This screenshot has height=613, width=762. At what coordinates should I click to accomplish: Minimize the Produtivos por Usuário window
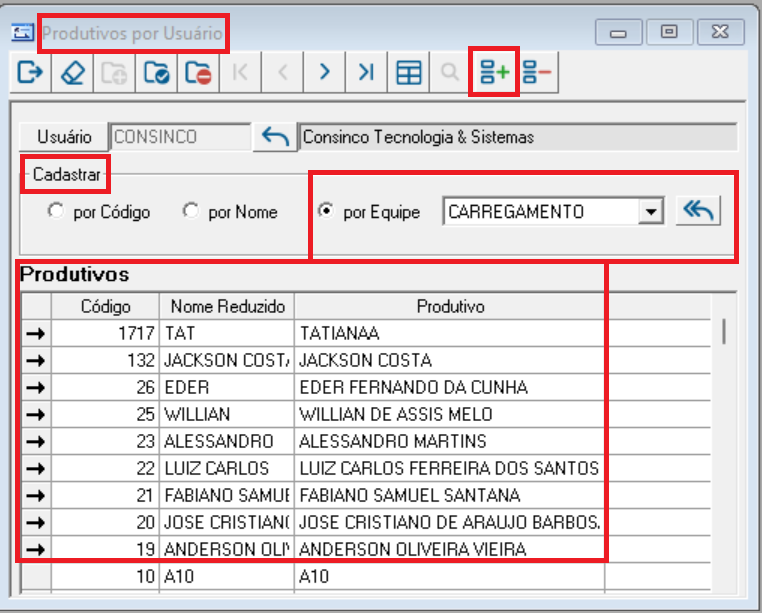[x=618, y=32]
